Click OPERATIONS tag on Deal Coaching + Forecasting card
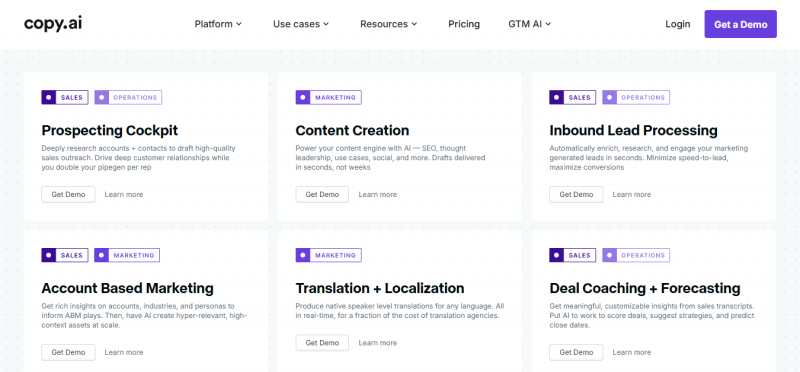The height and width of the screenshot is (372, 800). coord(636,255)
